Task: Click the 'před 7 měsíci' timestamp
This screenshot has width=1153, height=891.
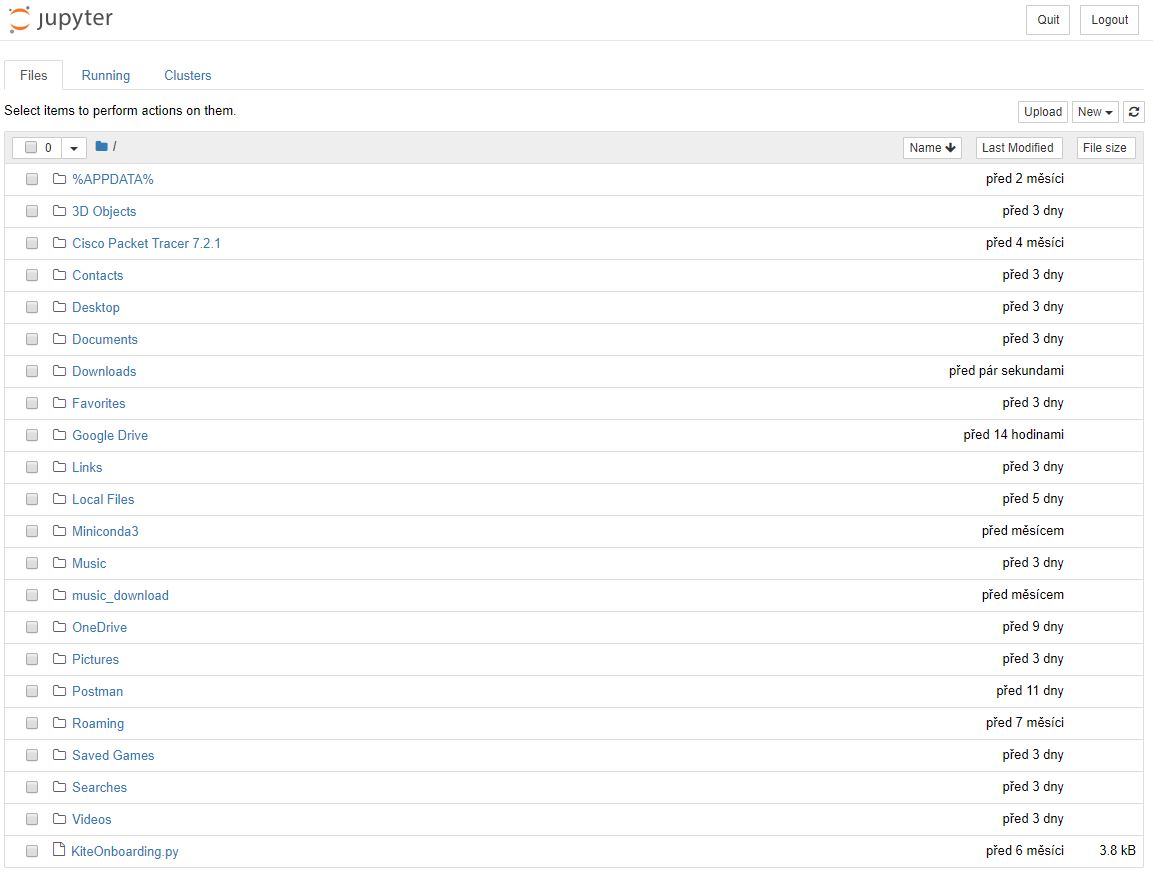Action: point(1024,723)
